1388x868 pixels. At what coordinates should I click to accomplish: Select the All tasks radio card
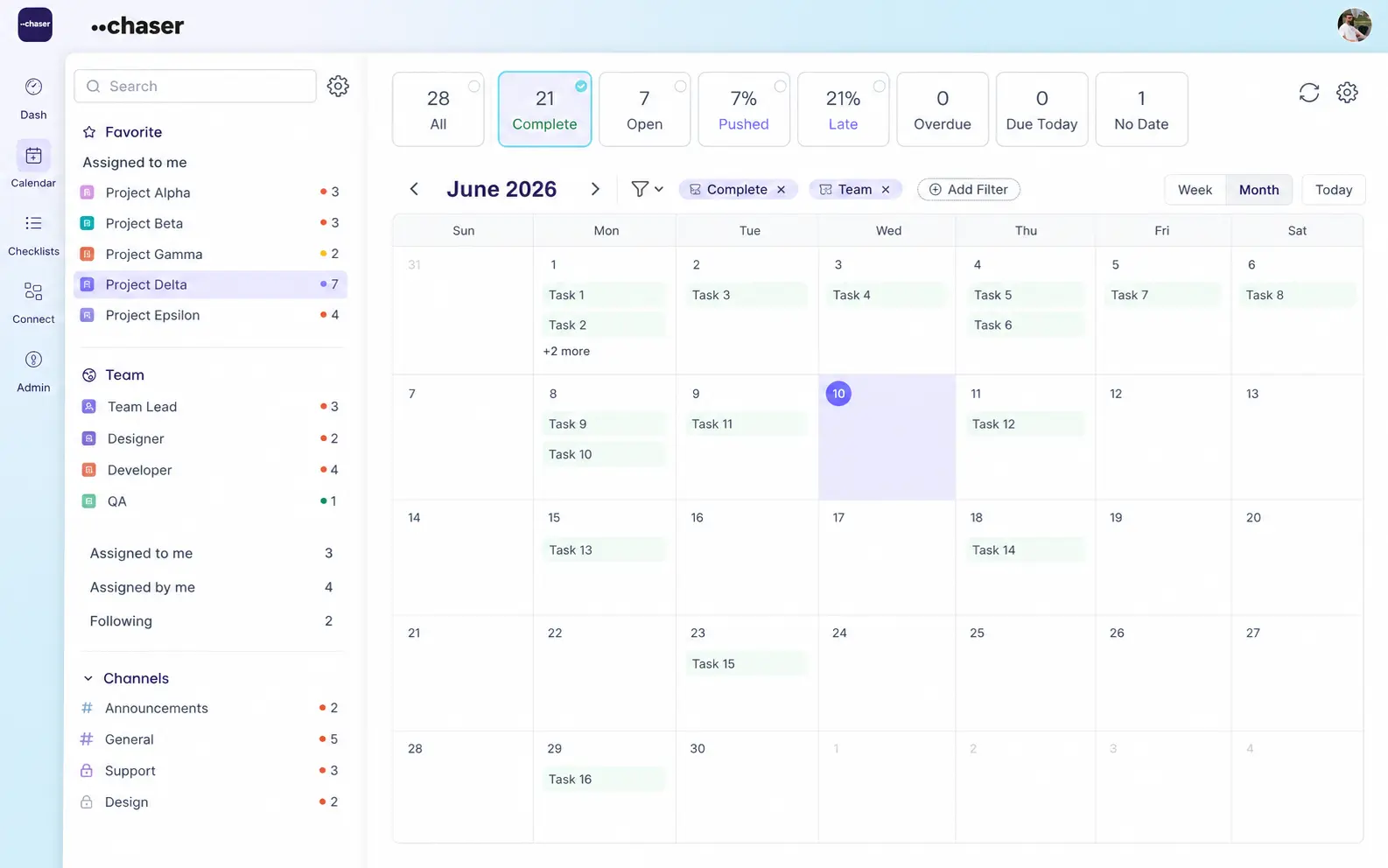click(438, 109)
